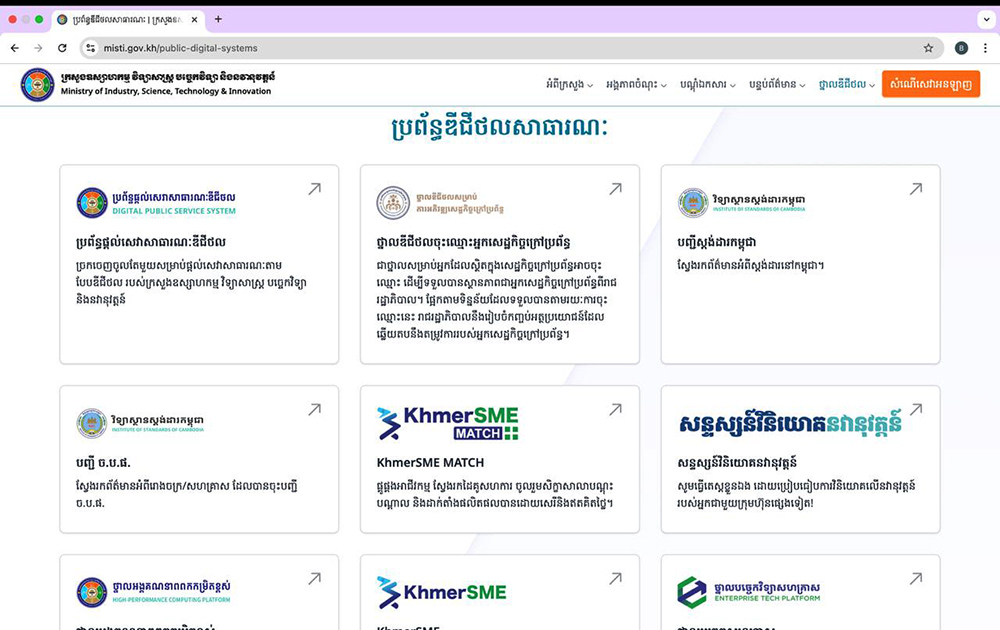
Task: Click the browser back arrow
Action: (x=14, y=48)
